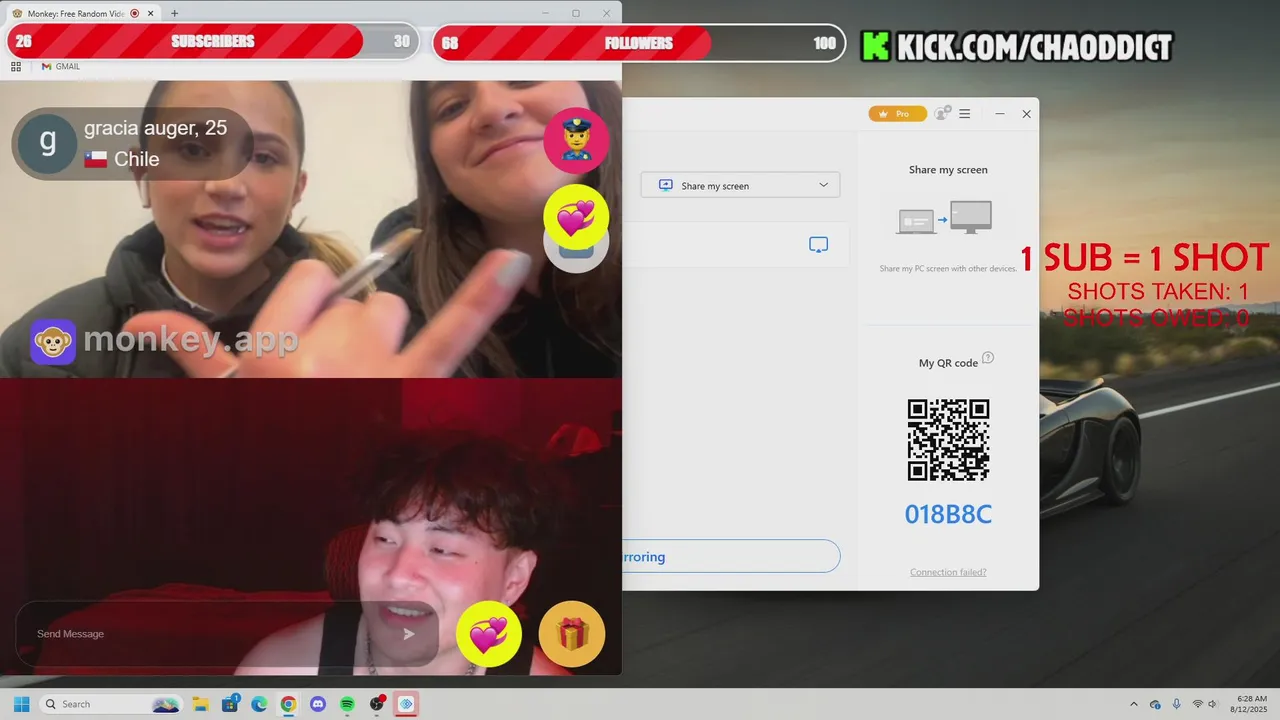Open the GMAIL bookmark in Chrome
This screenshot has height=720, width=1280.
coord(61,67)
